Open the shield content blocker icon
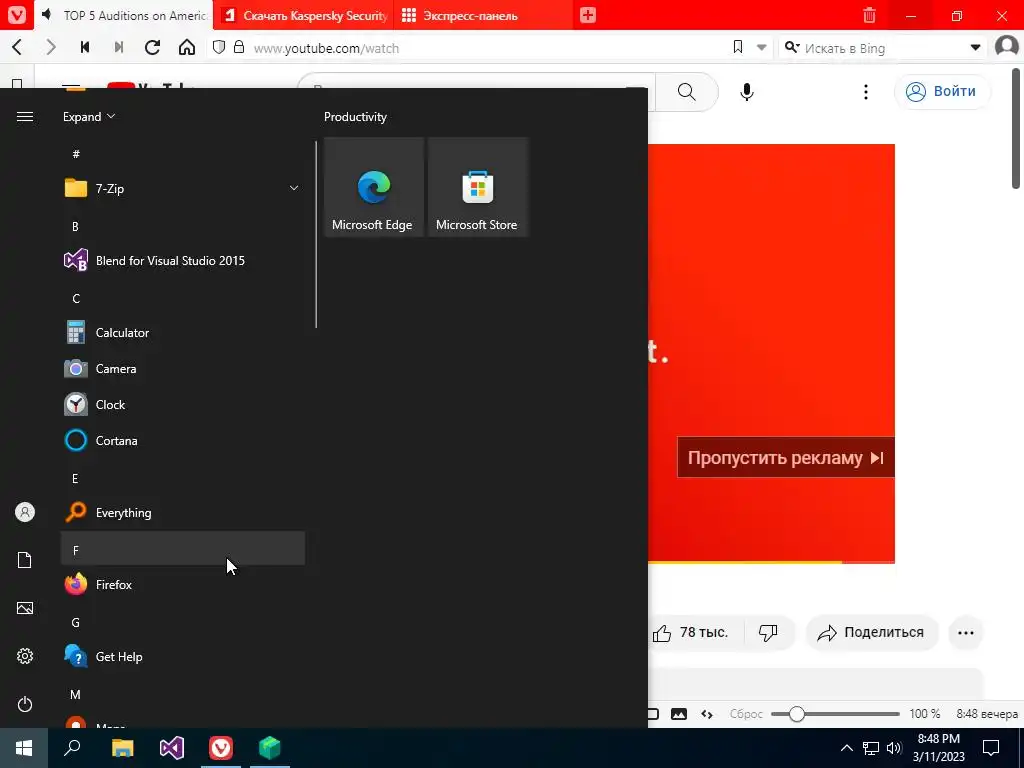The height and width of the screenshot is (768, 1024). [x=219, y=48]
